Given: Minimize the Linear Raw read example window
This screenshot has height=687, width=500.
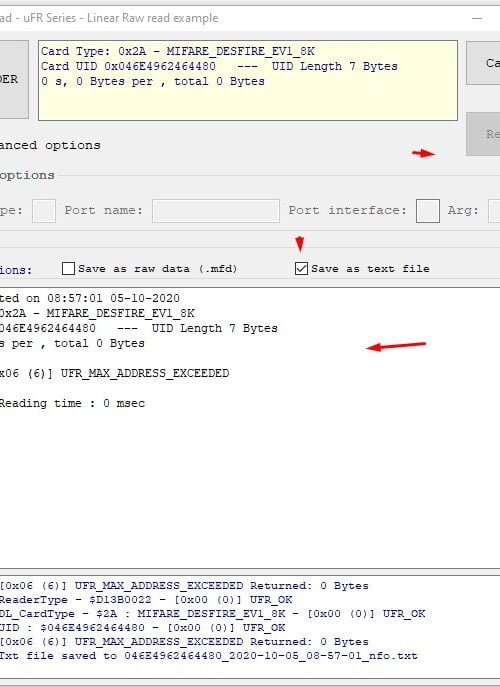Looking at the screenshot, I should click(477, 18).
